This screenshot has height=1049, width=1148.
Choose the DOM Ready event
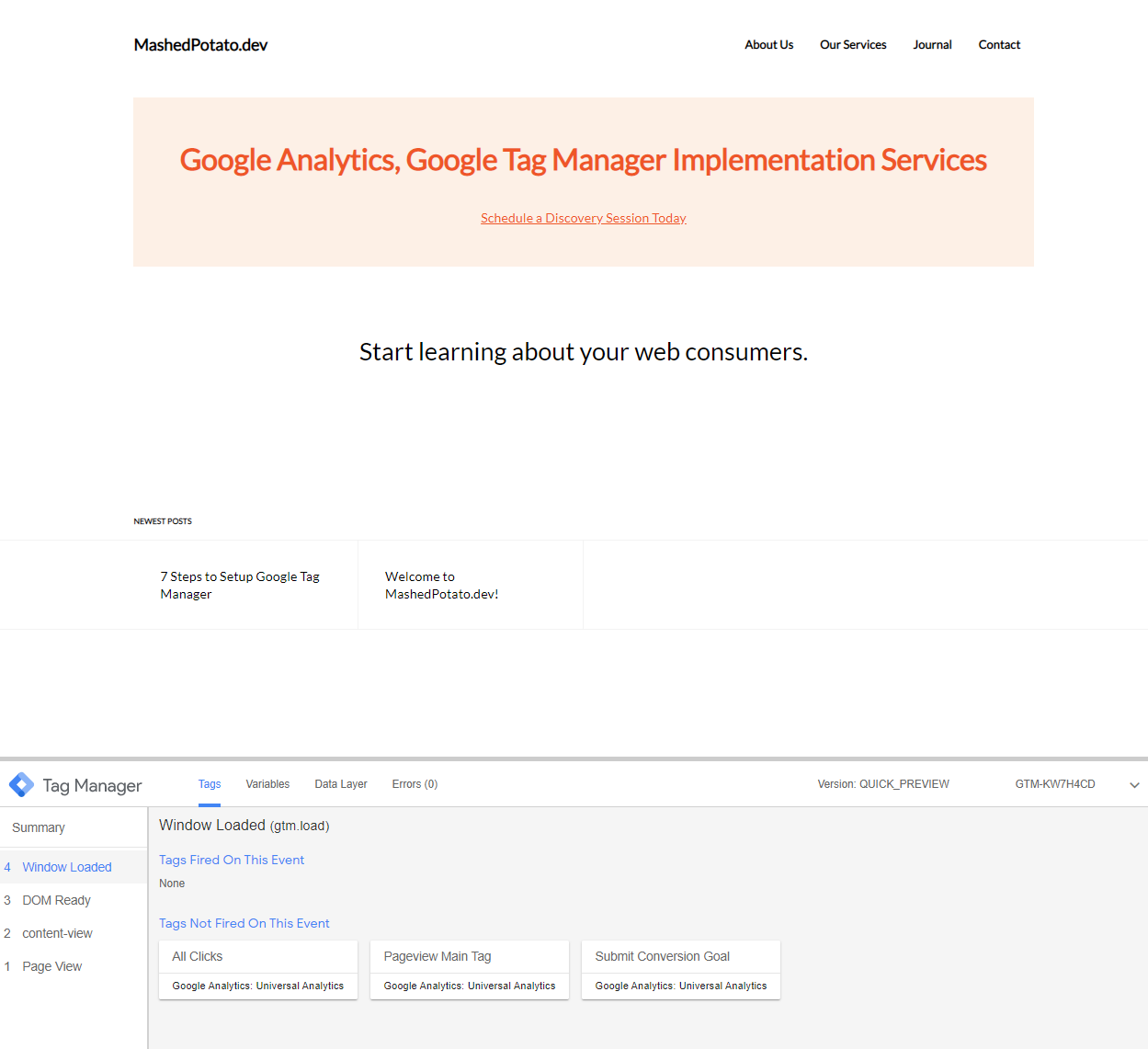[74, 900]
